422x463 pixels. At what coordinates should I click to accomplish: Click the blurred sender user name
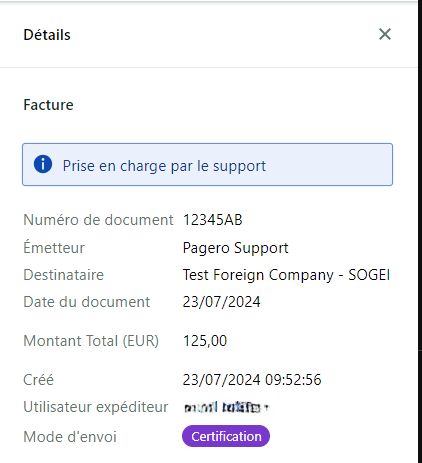226,407
